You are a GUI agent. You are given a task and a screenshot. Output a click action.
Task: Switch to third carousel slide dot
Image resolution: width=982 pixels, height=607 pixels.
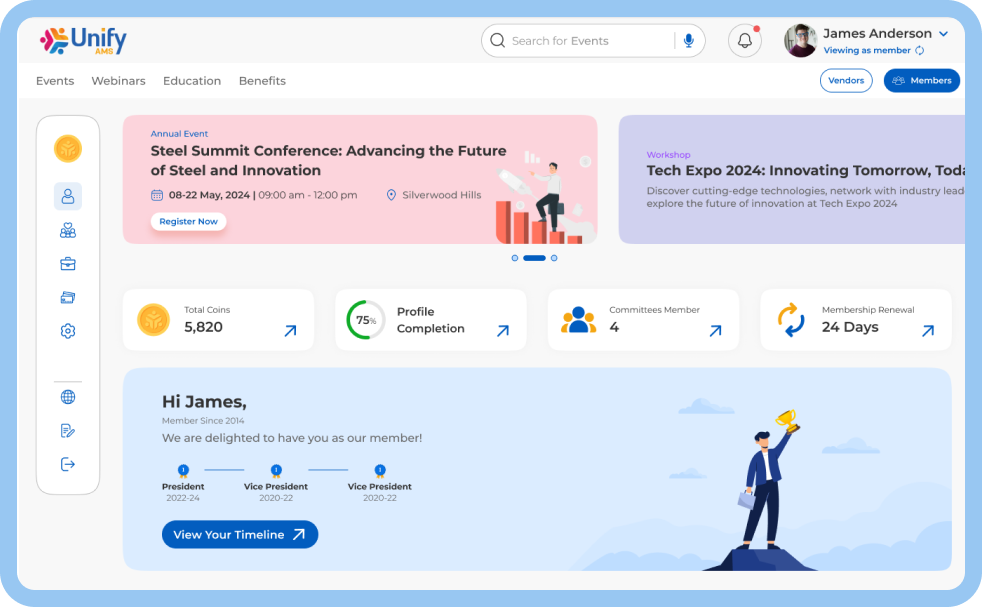pyautogui.click(x=554, y=258)
